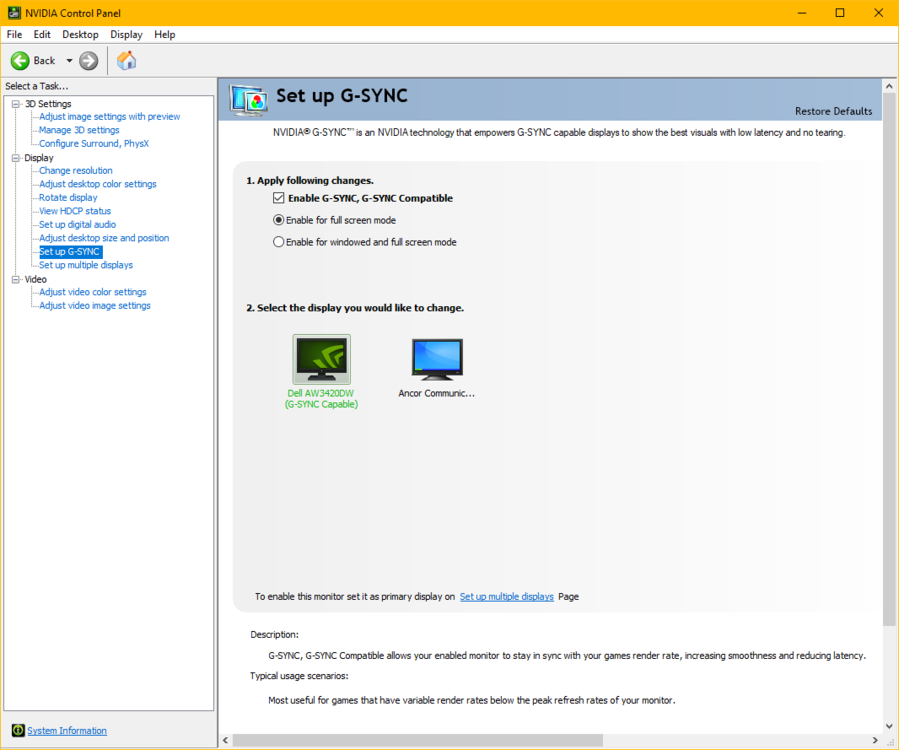
Task: Click the horizontal scrollbar left arrow
Action: coord(225,740)
